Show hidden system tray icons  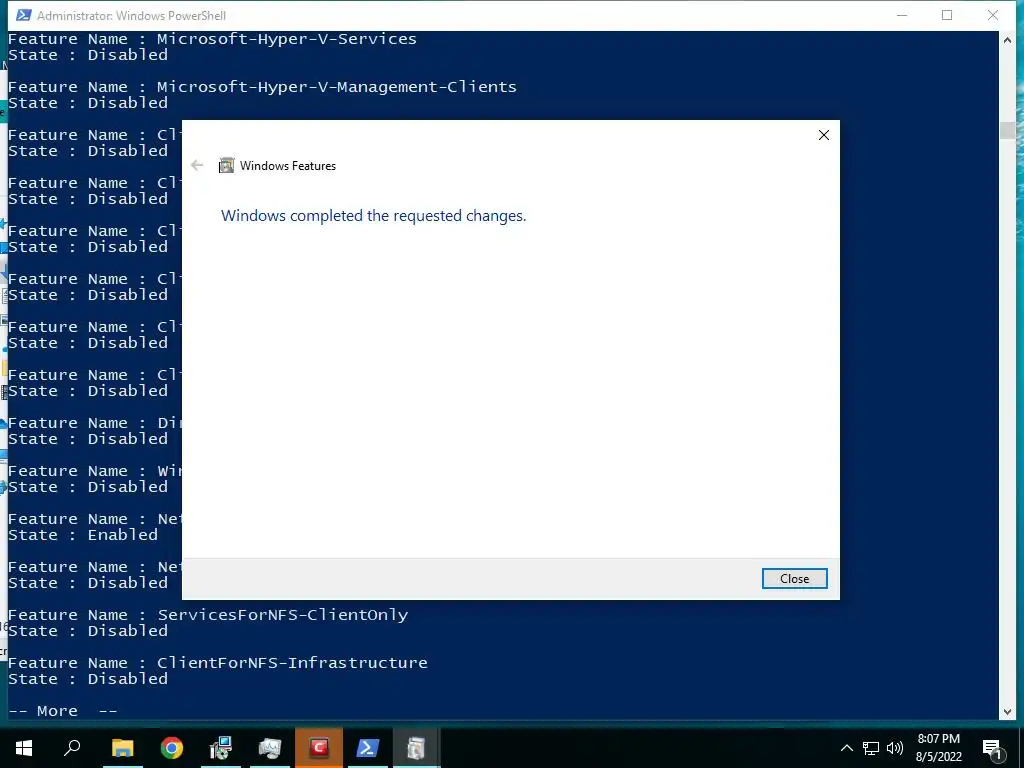846,748
